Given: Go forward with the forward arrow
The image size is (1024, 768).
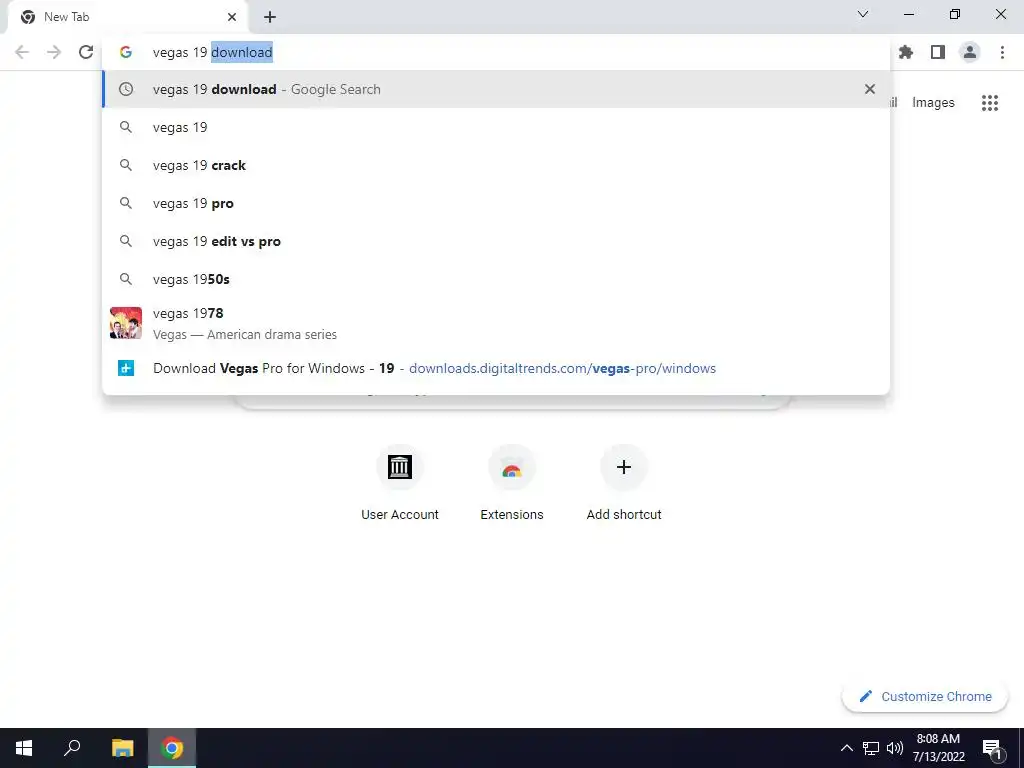Looking at the screenshot, I should click(54, 52).
